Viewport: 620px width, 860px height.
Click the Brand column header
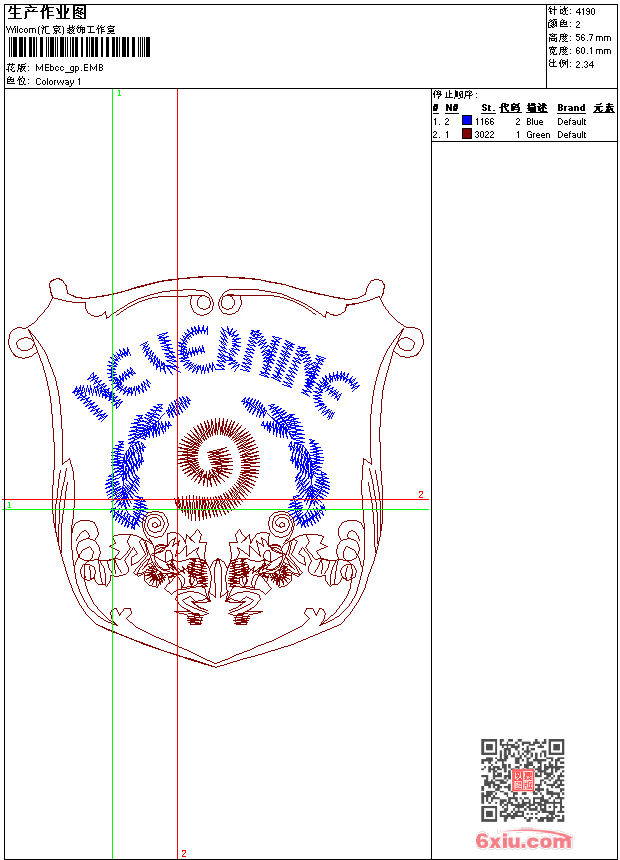coord(571,108)
